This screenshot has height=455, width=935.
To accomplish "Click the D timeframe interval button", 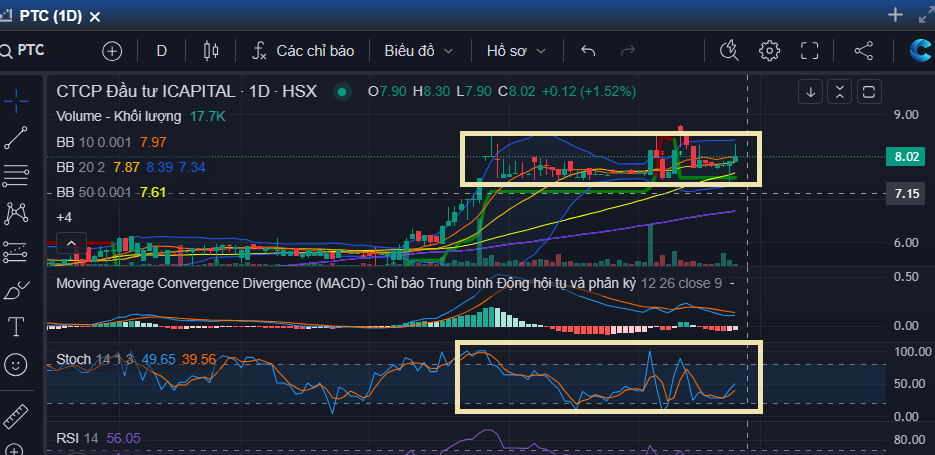I will tap(161, 51).
